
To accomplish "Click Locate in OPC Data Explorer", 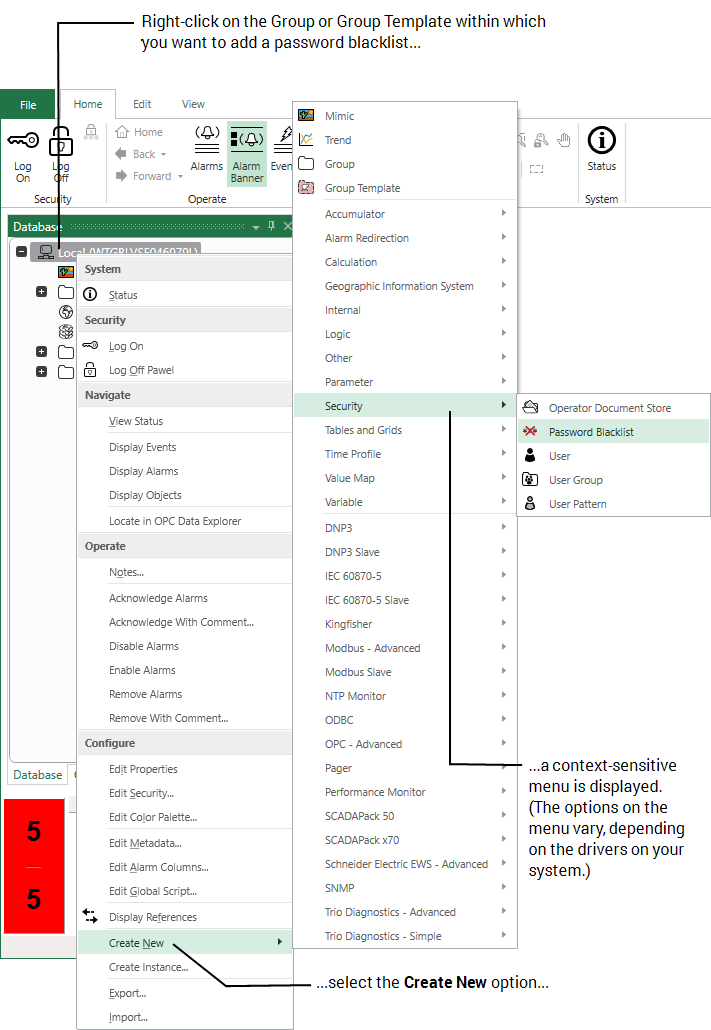I will click(185, 521).
